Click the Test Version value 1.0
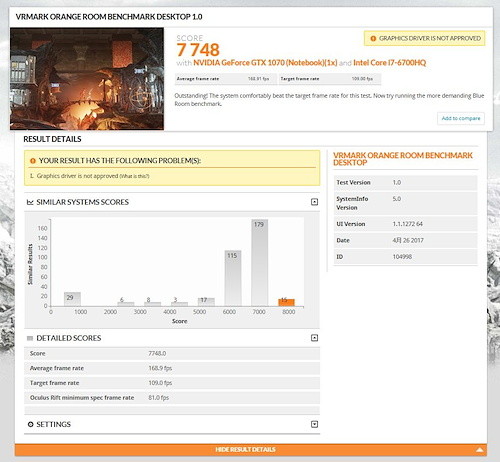Viewport: 500px width, 462px height. [x=397, y=182]
